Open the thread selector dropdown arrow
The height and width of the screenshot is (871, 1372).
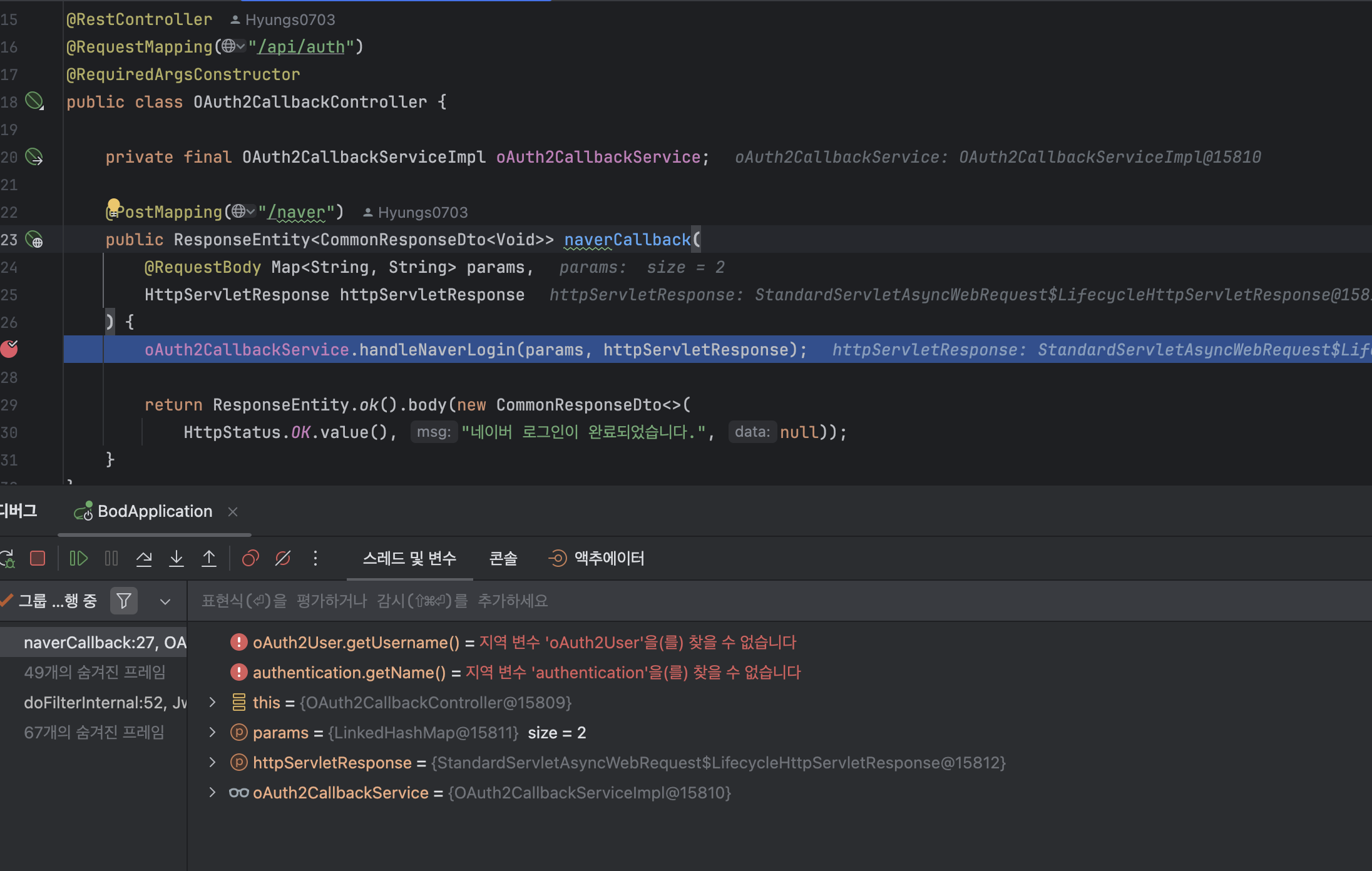coord(165,602)
